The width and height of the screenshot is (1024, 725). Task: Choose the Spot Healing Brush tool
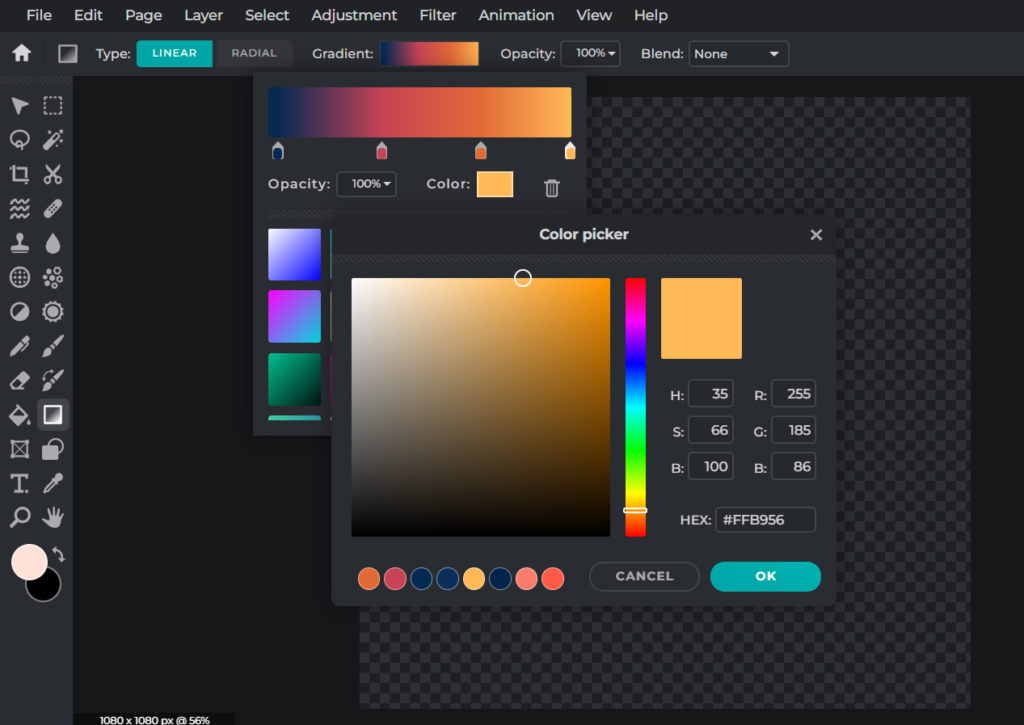tap(52, 209)
